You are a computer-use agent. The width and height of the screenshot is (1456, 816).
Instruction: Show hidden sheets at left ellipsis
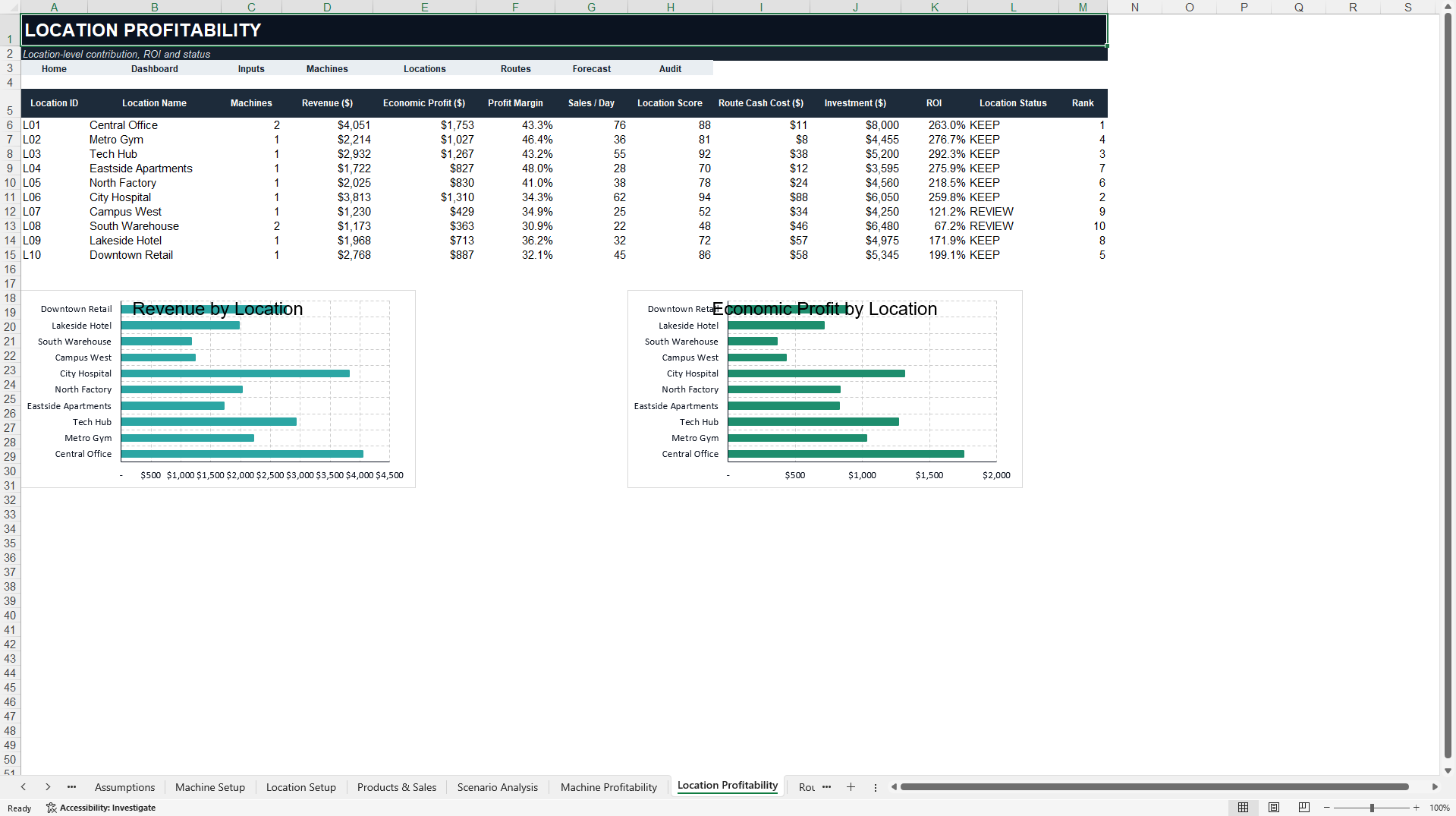[x=71, y=787]
